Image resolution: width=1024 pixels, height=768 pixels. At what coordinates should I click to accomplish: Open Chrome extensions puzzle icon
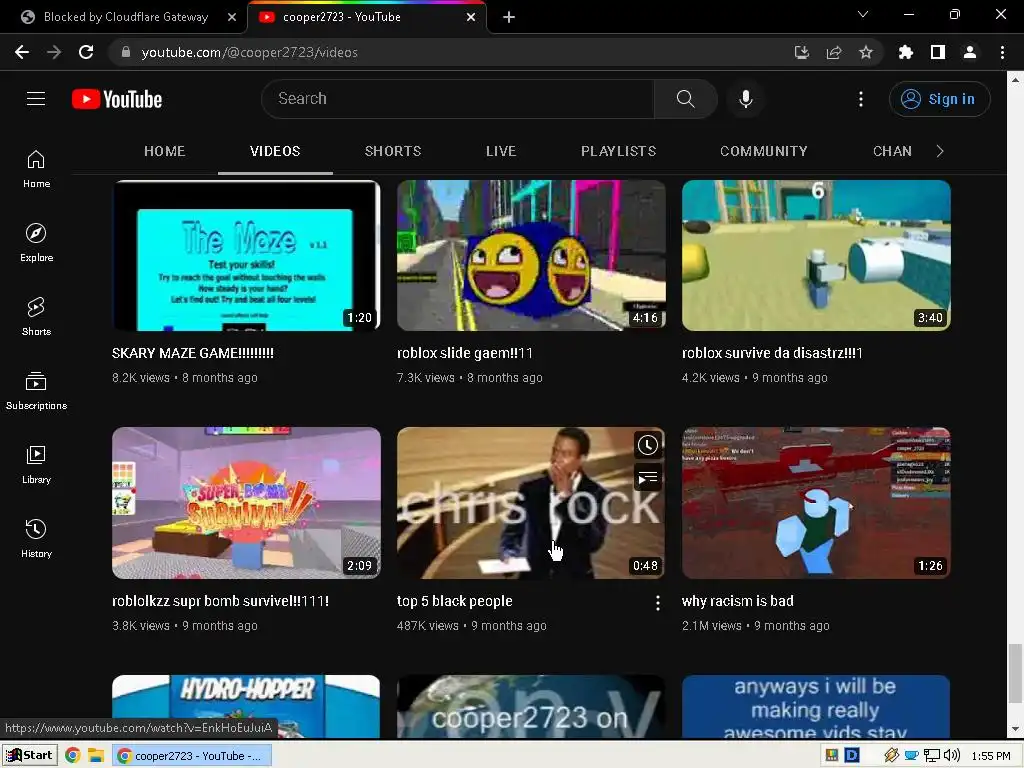point(905,52)
